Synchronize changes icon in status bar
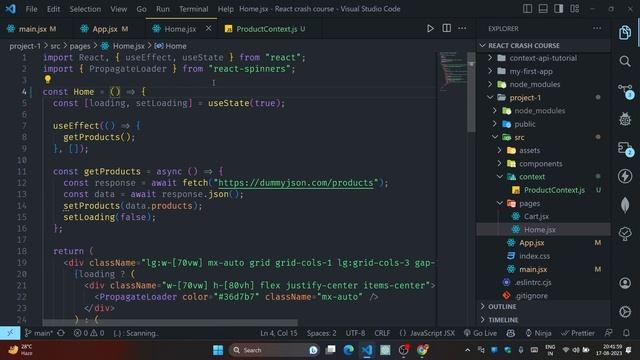The width and height of the screenshot is (640, 360). coord(61,333)
